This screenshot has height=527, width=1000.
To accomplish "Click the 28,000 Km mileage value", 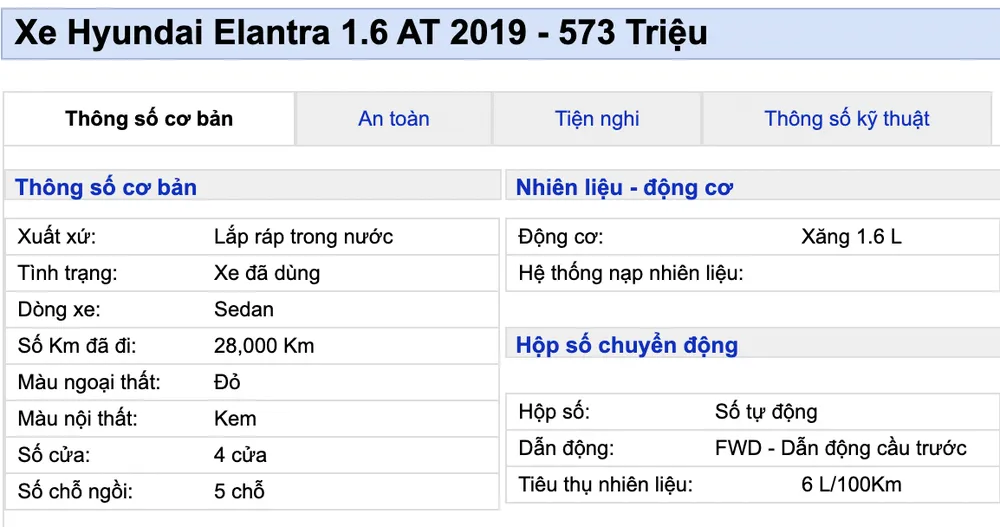I will (263, 346).
